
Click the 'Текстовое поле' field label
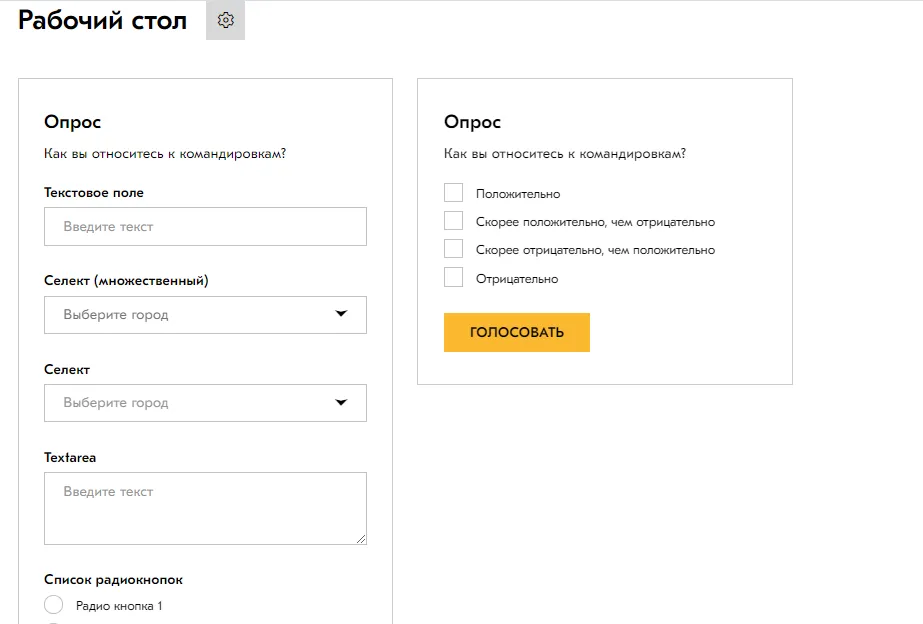pos(94,192)
